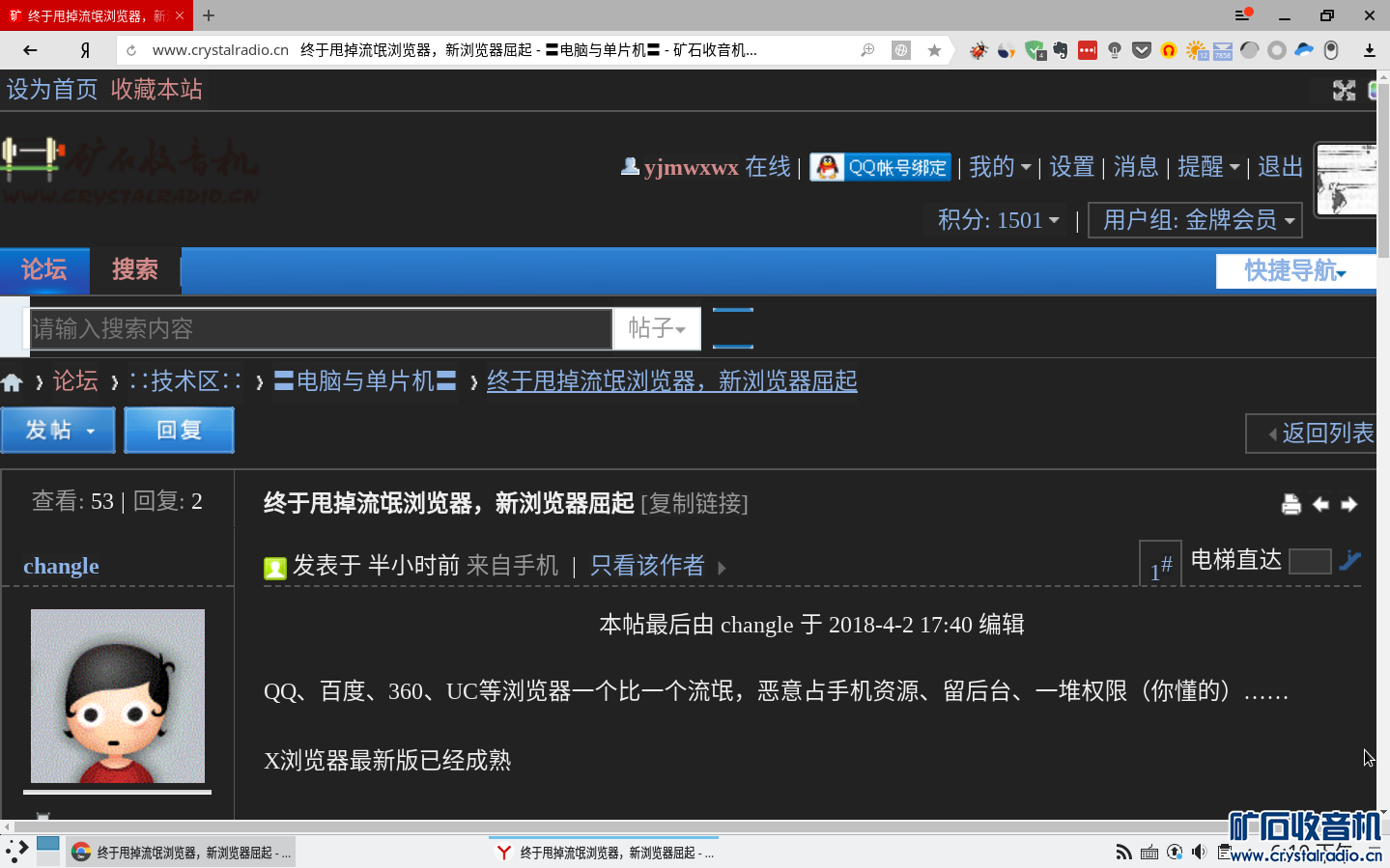Click the globe translate icon in address bar
The width and height of the screenshot is (1390, 868).
pyautogui.click(x=901, y=50)
